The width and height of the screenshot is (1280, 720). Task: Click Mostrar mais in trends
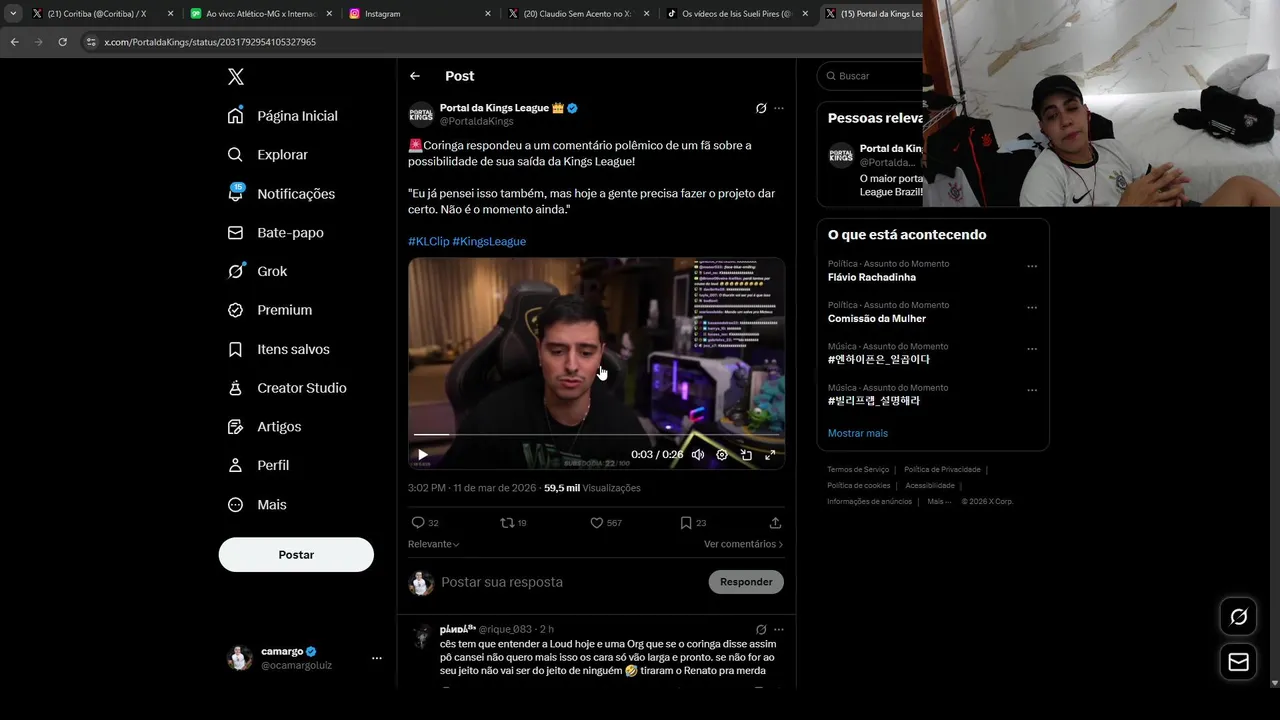858,433
